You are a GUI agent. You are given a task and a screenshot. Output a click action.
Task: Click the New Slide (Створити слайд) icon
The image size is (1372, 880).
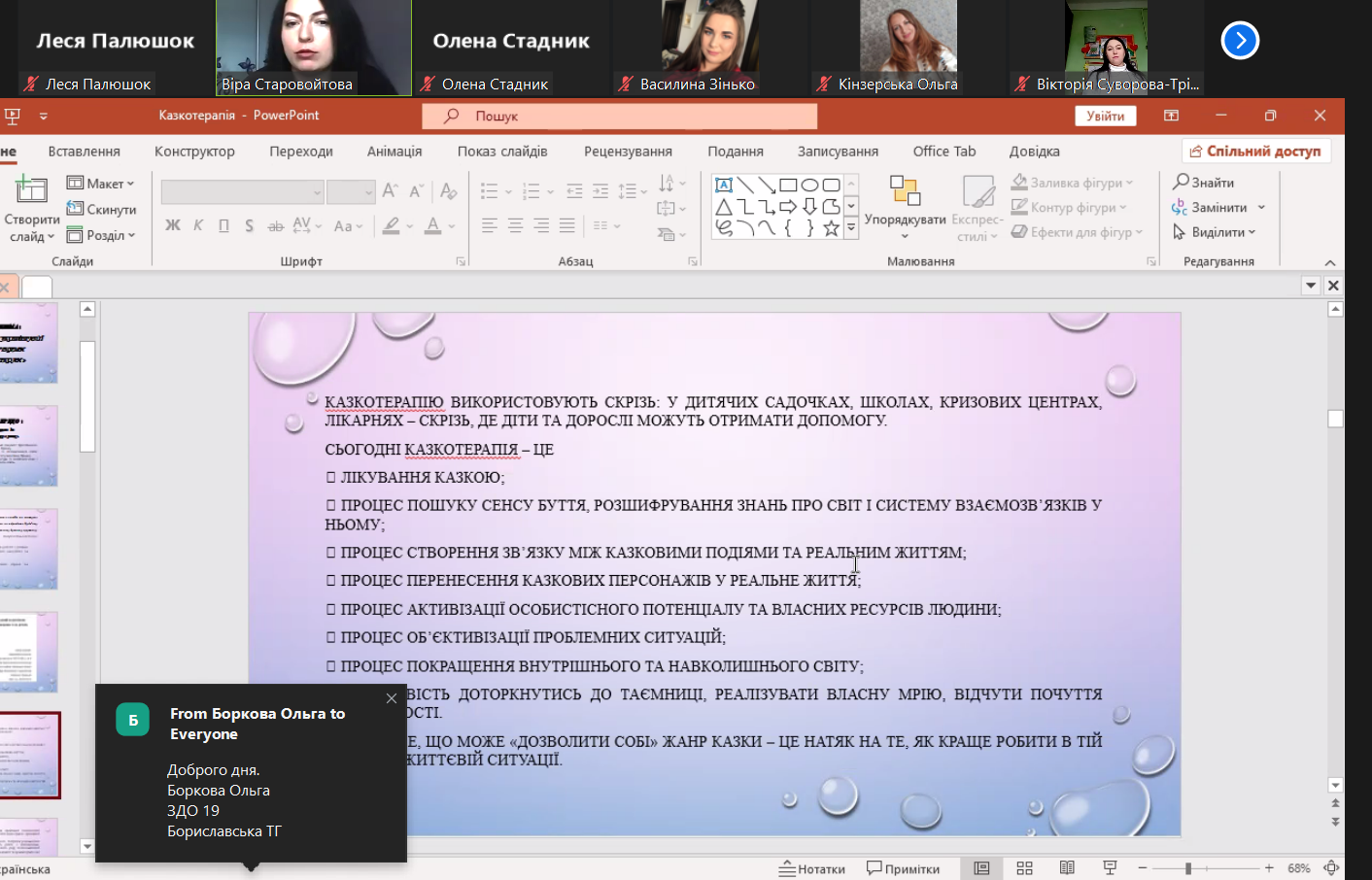point(31,190)
